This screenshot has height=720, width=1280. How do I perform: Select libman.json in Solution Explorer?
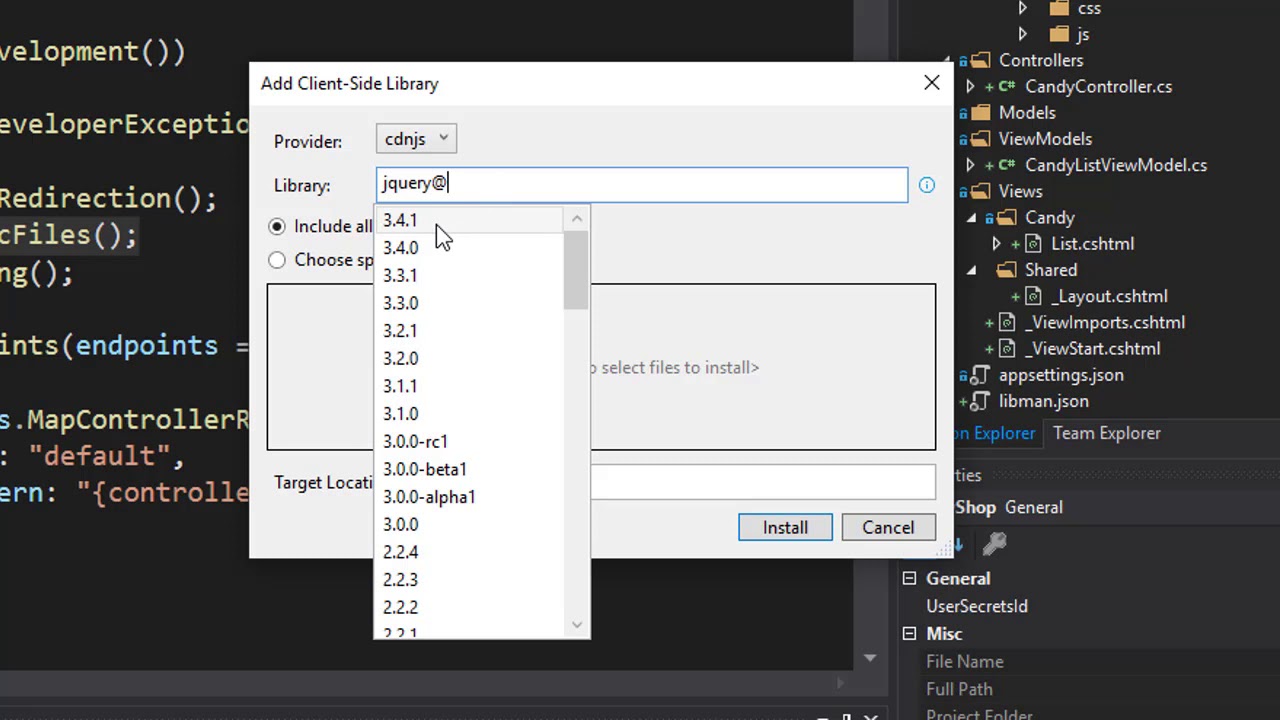(1043, 401)
